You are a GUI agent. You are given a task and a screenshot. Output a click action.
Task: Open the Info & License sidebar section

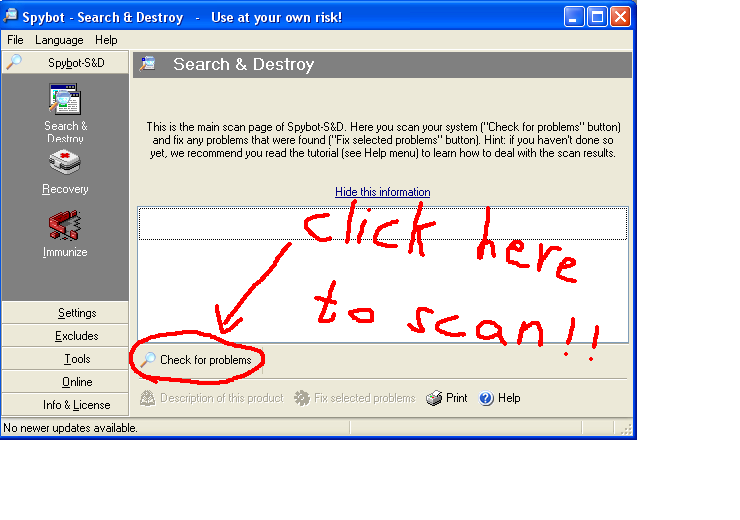[65, 405]
